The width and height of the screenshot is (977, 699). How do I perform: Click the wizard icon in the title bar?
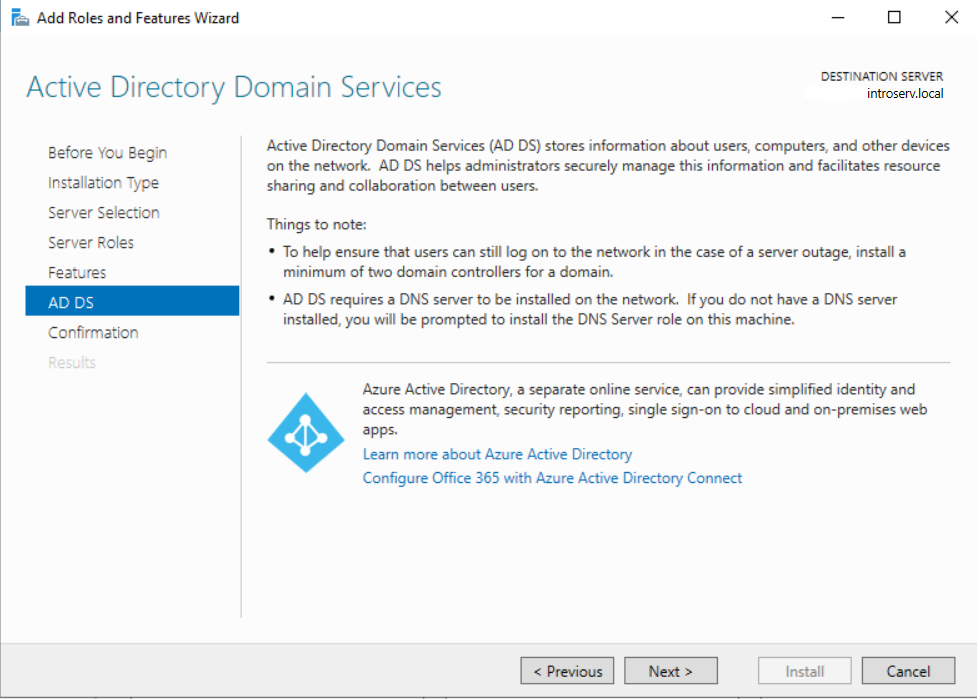coord(20,17)
